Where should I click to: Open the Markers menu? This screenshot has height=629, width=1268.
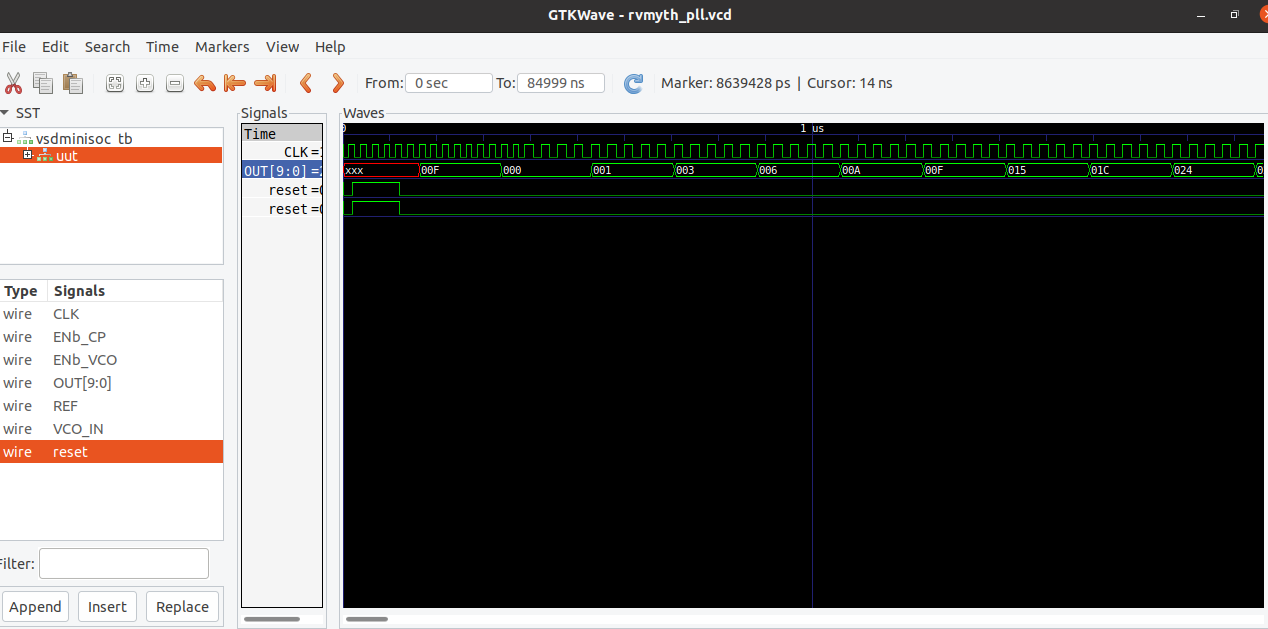[x=222, y=47]
